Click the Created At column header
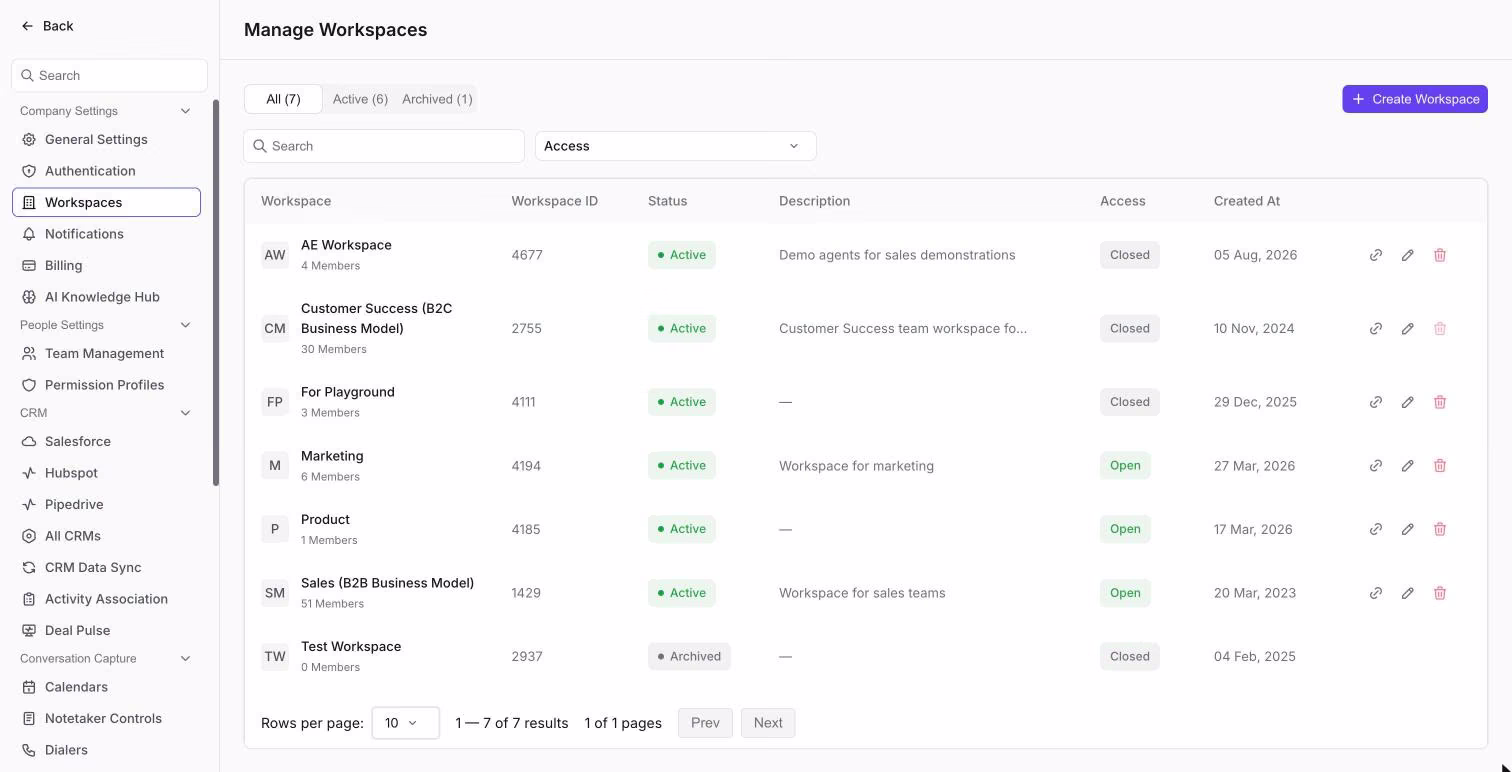The height and width of the screenshot is (772, 1512). [1247, 201]
